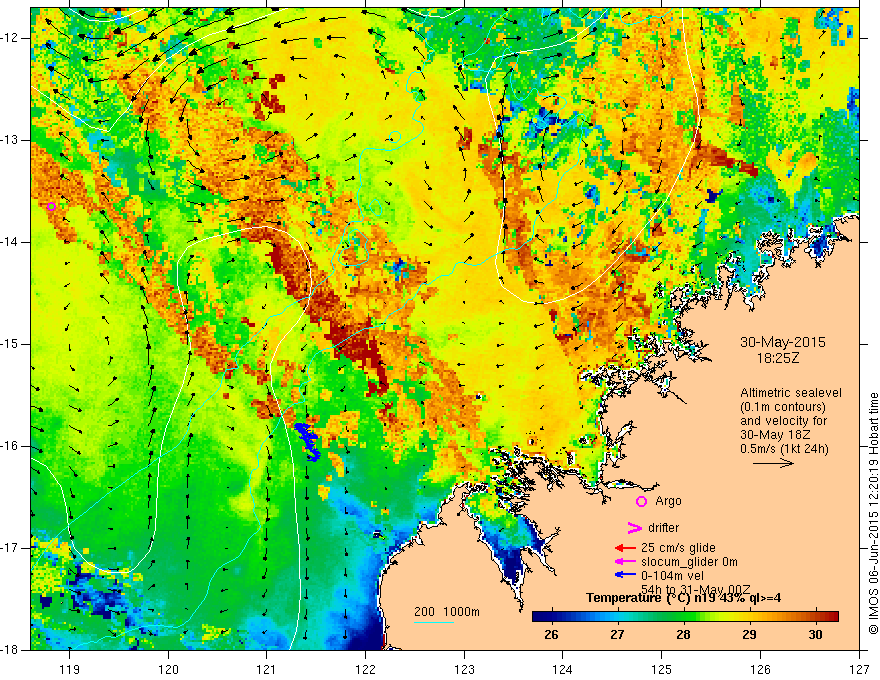Click the Altimetric sealevel text
The height and width of the screenshot is (680, 880).
coord(791,393)
